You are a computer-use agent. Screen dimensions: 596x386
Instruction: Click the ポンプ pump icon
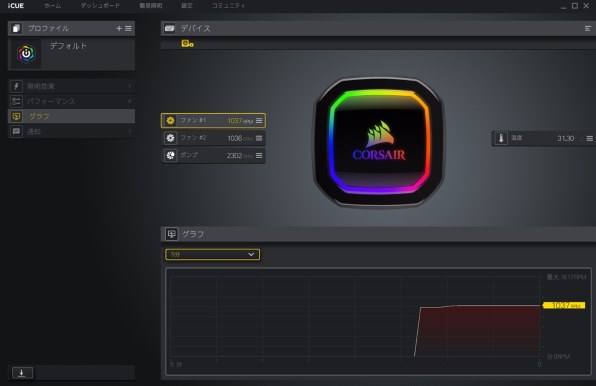(x=170, y=155)
